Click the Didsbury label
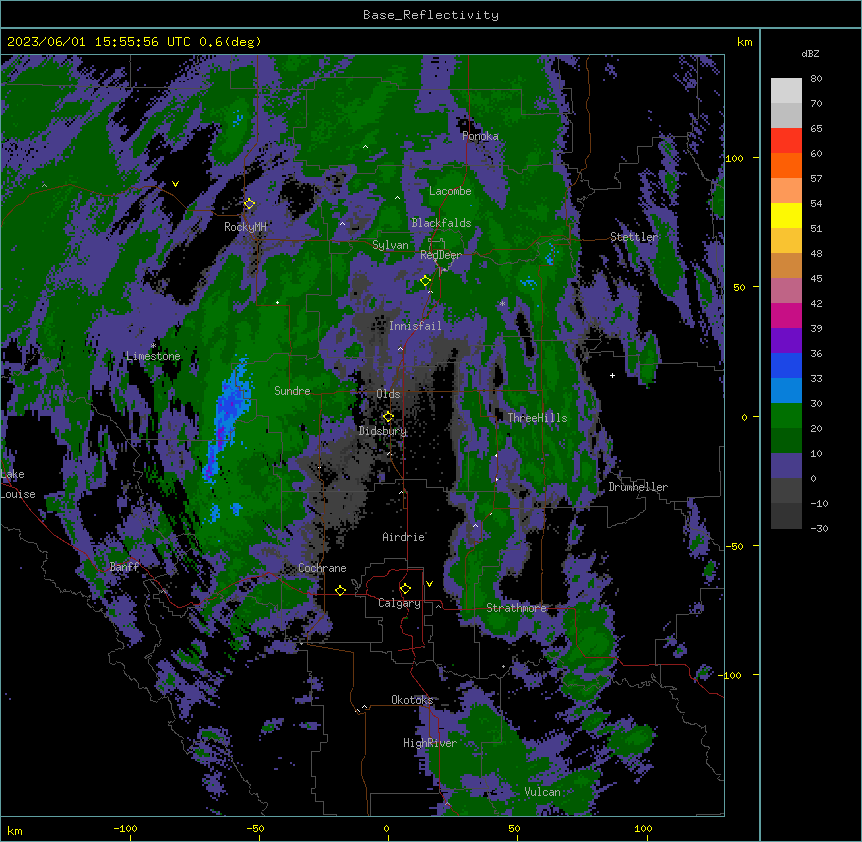The image size is (862, 842). point(383,431)
